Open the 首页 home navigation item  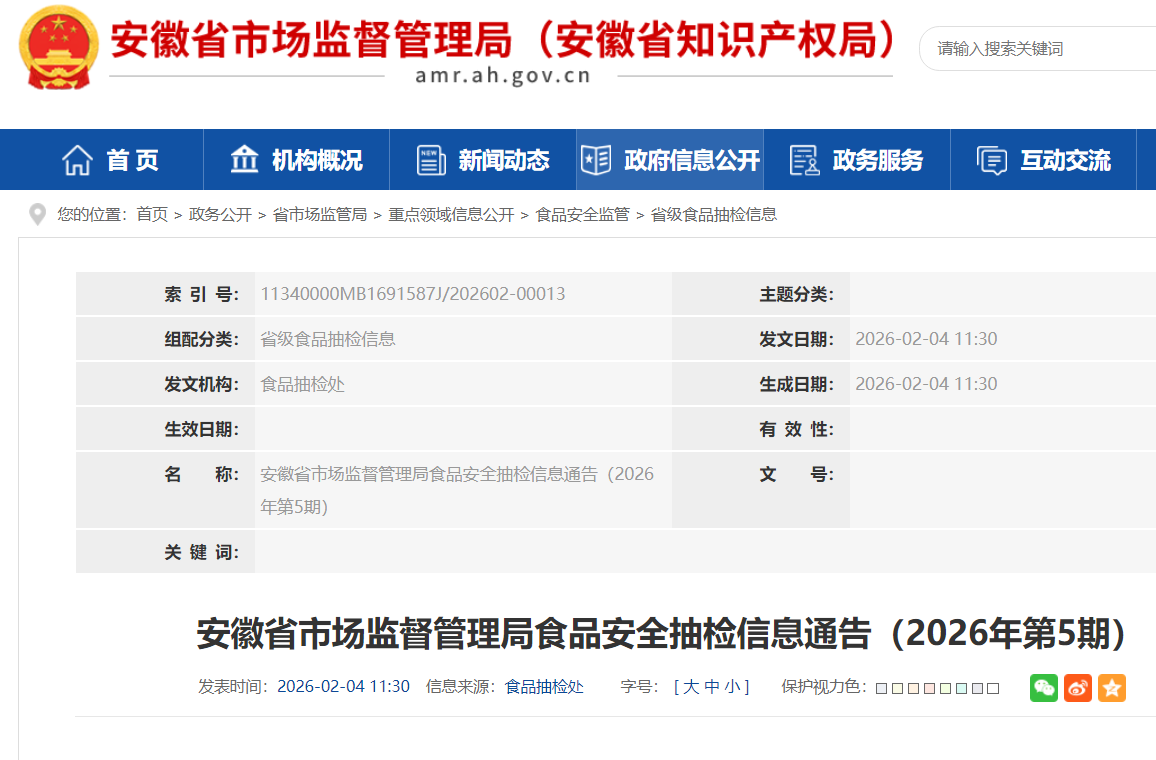(111, 160)
